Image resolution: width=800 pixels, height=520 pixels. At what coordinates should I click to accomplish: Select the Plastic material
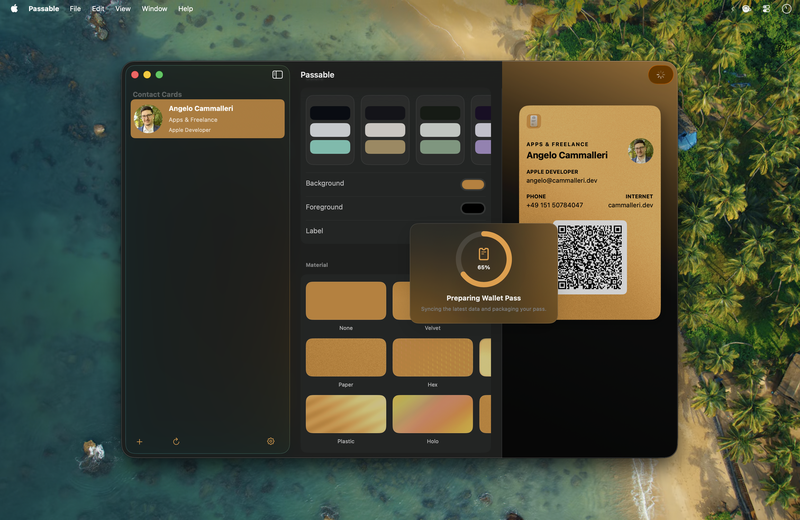[x=346, y=414]
